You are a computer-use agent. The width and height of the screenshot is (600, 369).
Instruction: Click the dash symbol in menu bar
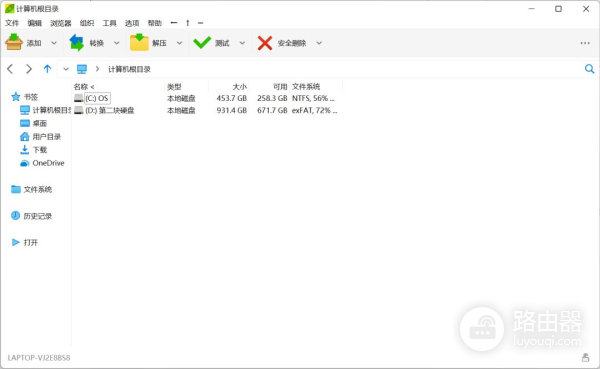(x=201, y=23)
